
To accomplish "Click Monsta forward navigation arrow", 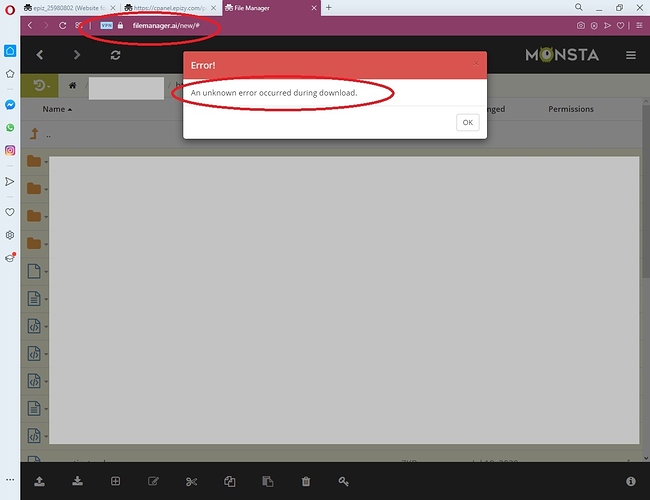I will click(77, 55).
